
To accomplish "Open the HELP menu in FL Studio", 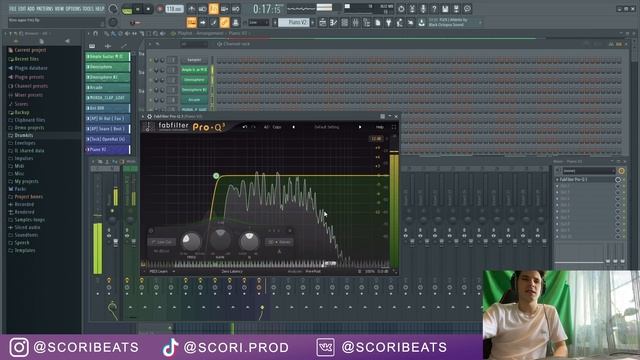I will (100, 8).
